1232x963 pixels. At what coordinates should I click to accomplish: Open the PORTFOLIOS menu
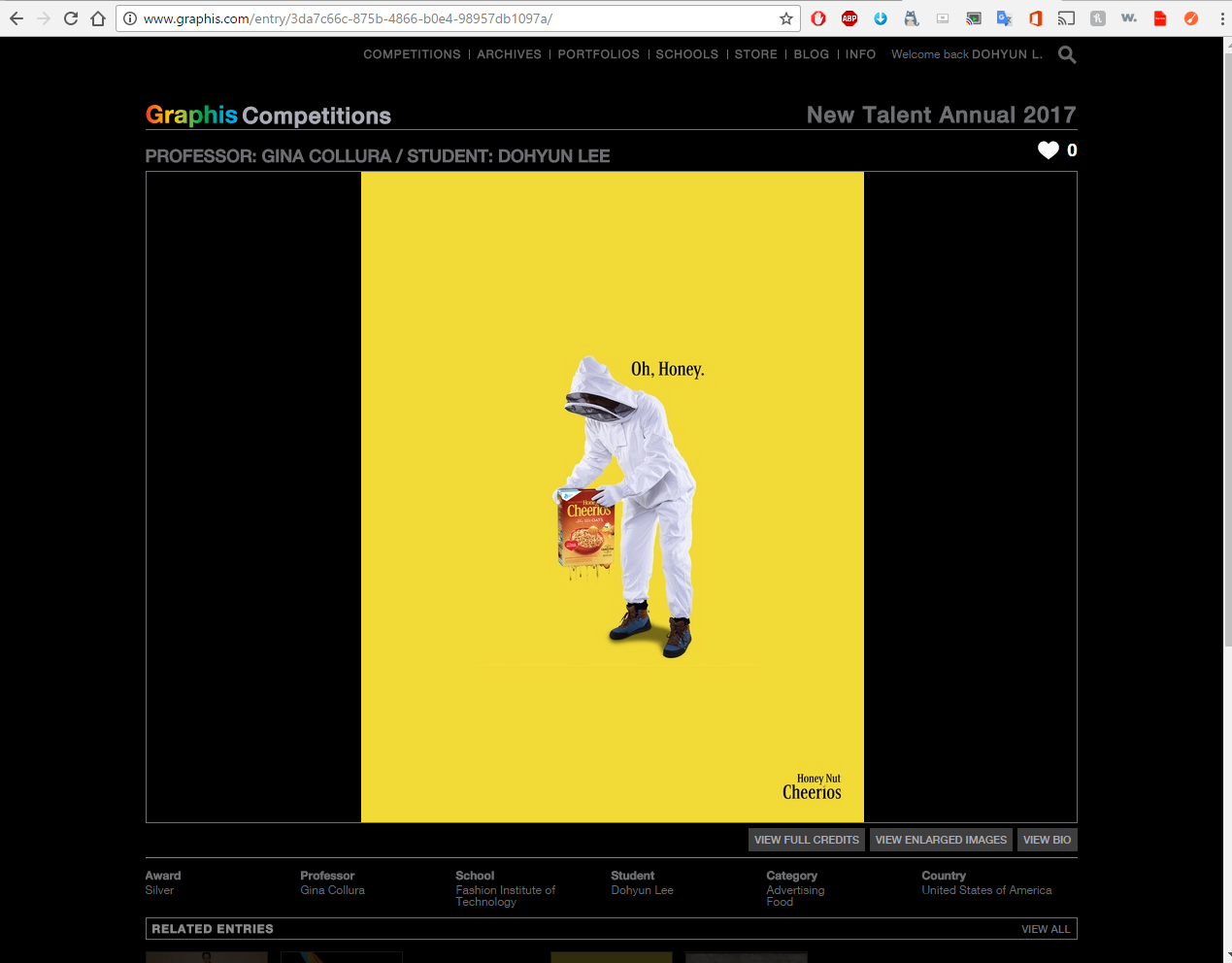coord(598,54)
